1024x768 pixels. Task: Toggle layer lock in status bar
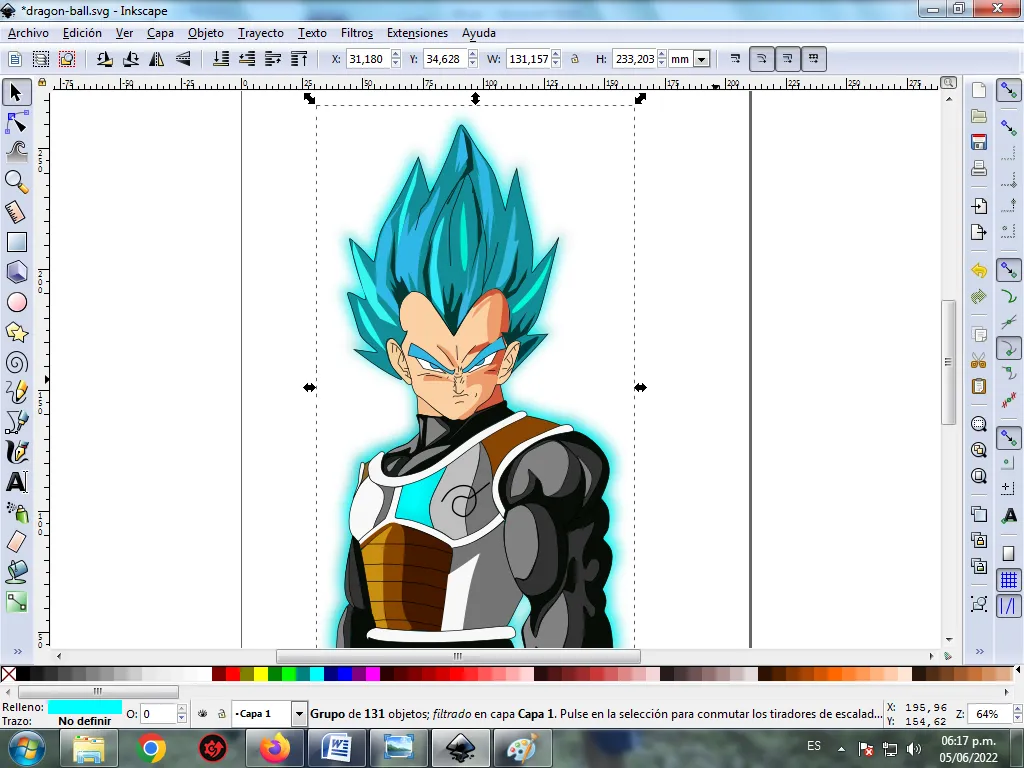coord(221,714)
